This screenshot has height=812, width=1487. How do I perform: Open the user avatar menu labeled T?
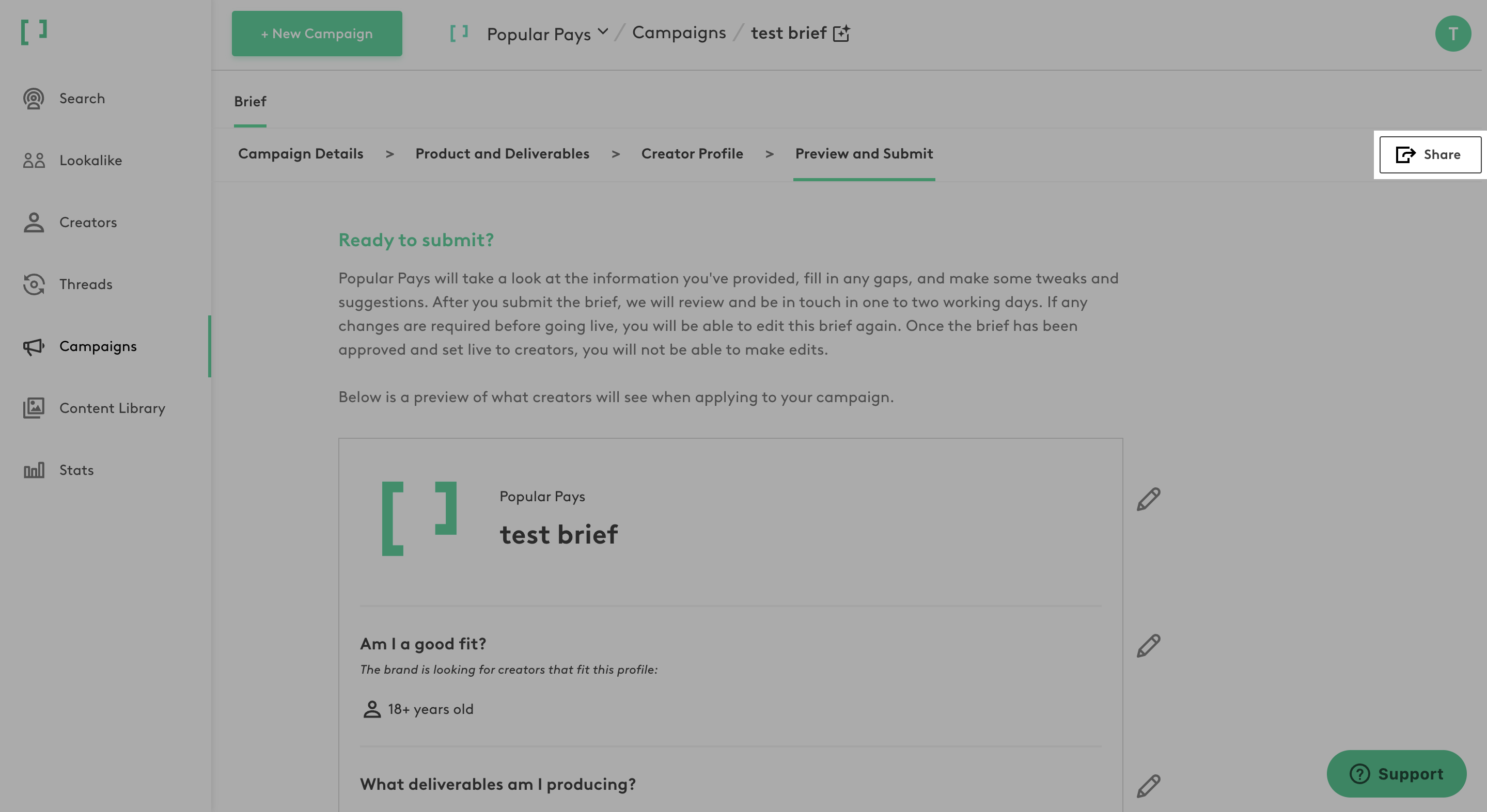(1452, 34)
